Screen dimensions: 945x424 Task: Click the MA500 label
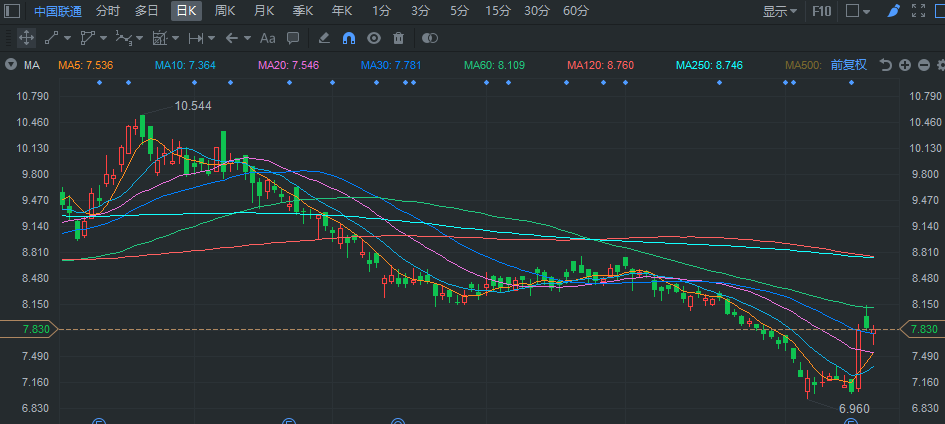(804, 65)
